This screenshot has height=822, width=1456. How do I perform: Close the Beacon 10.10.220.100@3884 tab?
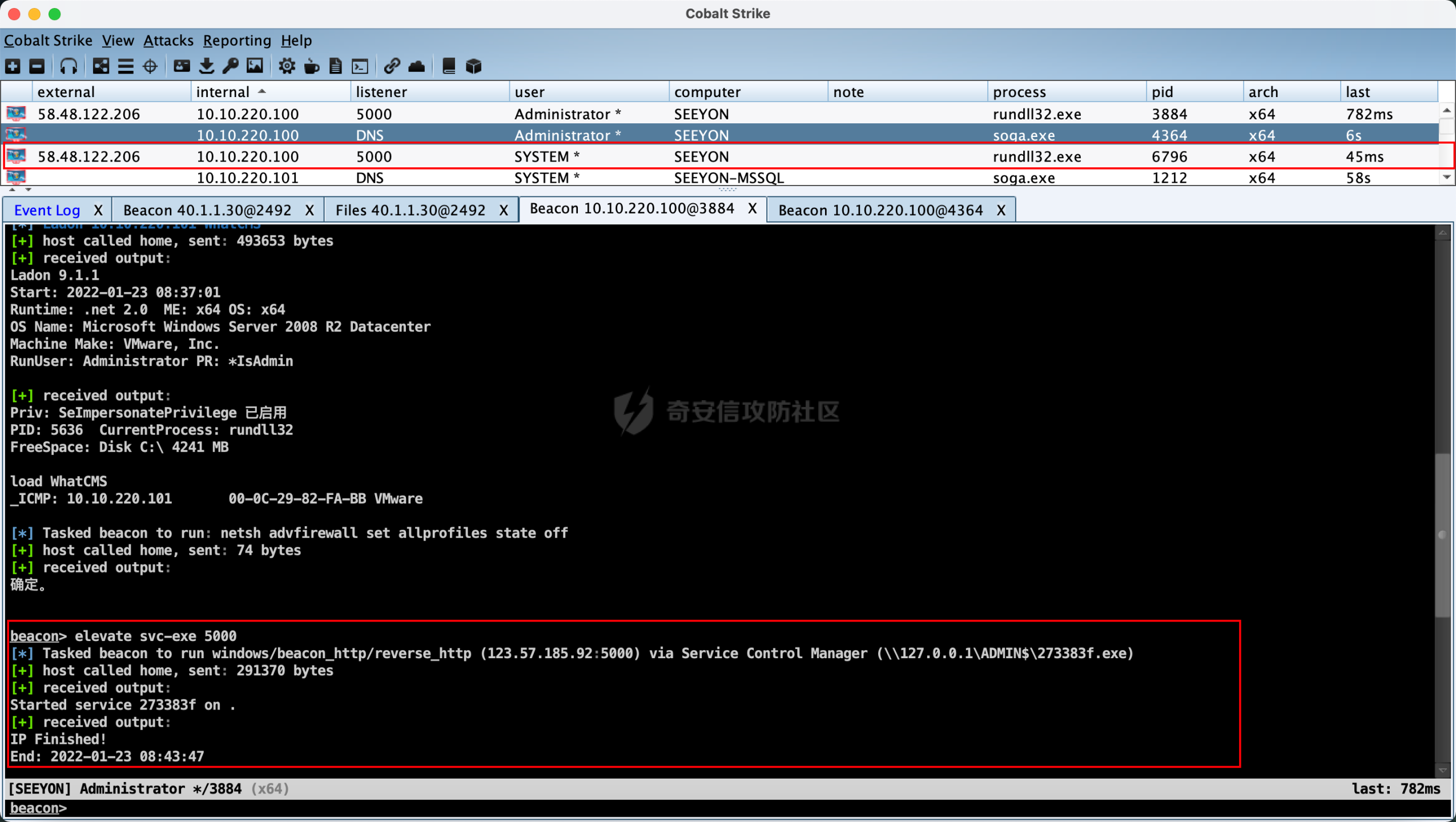coord(753,208)
